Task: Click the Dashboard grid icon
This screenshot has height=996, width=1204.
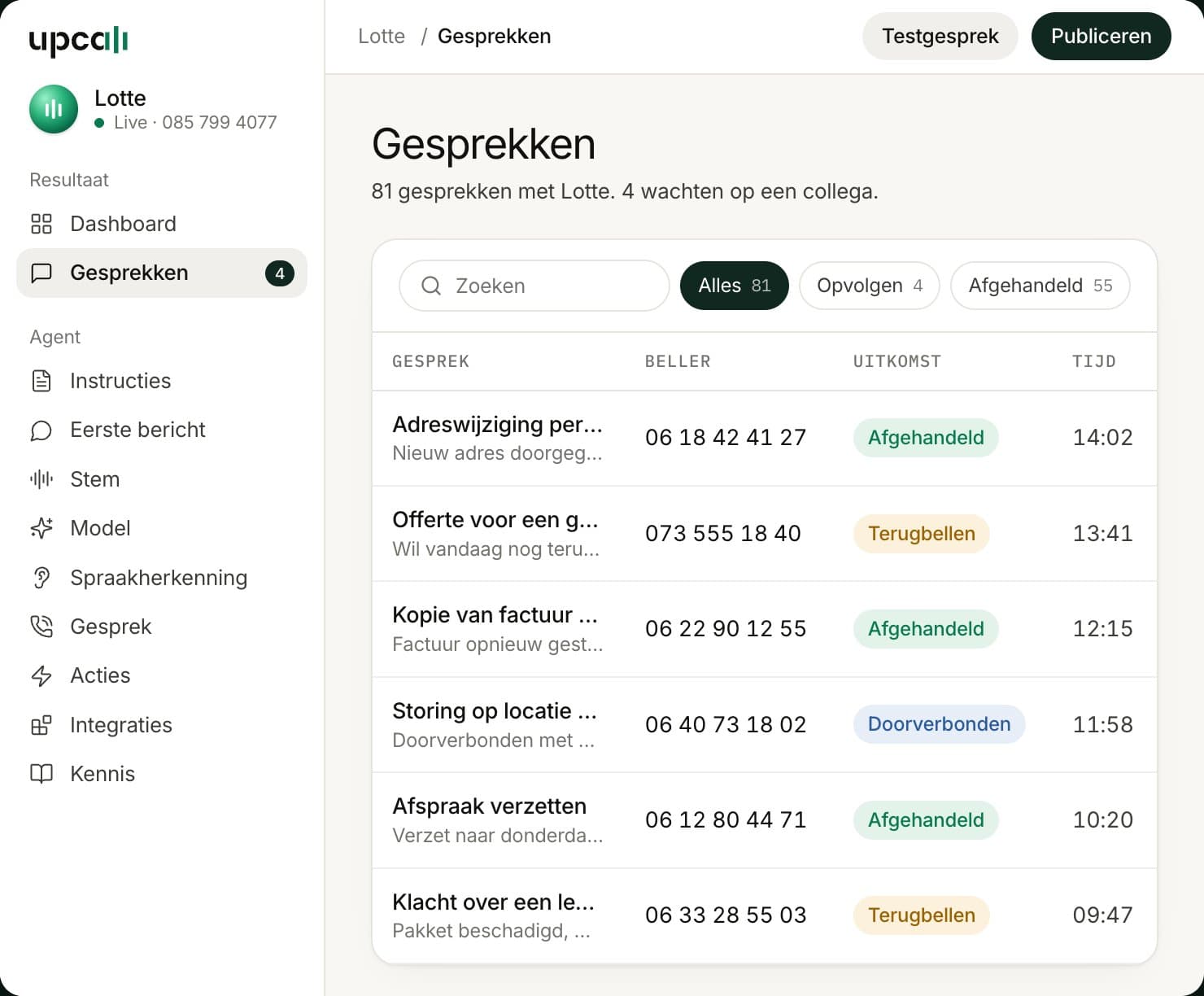Action: 41,224
